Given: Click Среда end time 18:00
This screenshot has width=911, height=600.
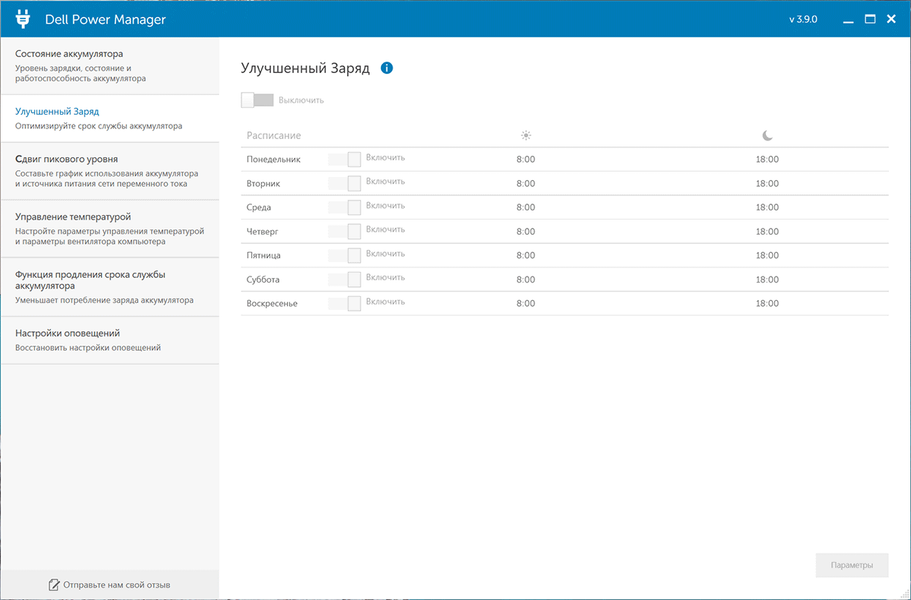Looking at the screenshot, I should tap(767, 207).
